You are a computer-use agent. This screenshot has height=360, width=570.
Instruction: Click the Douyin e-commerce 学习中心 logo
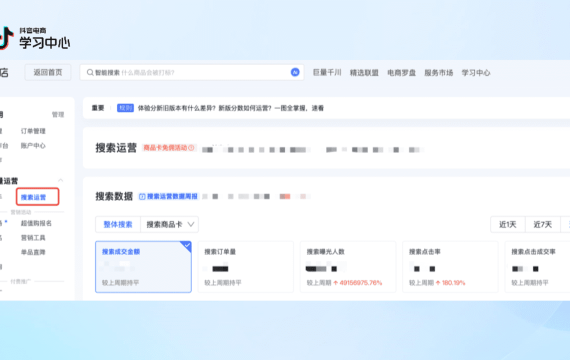35,38
